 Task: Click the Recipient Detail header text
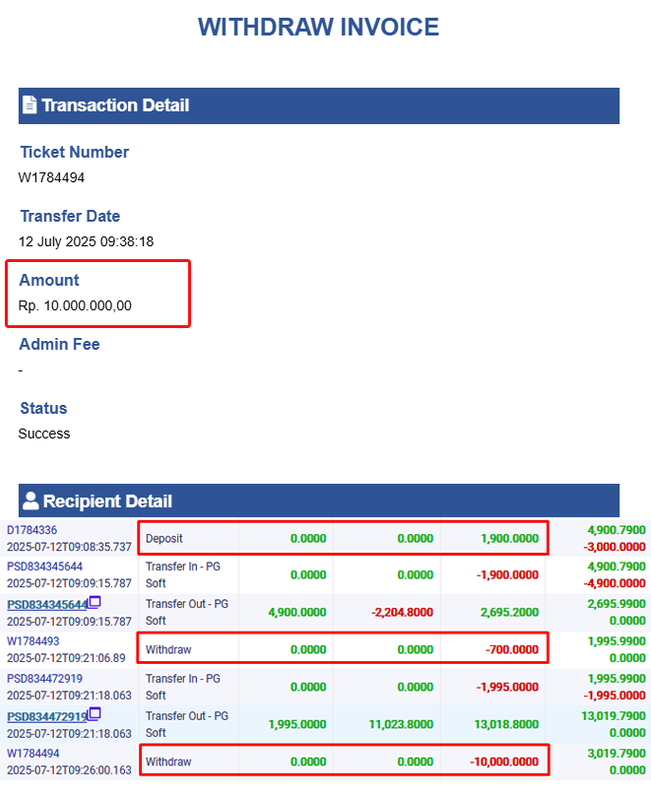tap(108, 501)
